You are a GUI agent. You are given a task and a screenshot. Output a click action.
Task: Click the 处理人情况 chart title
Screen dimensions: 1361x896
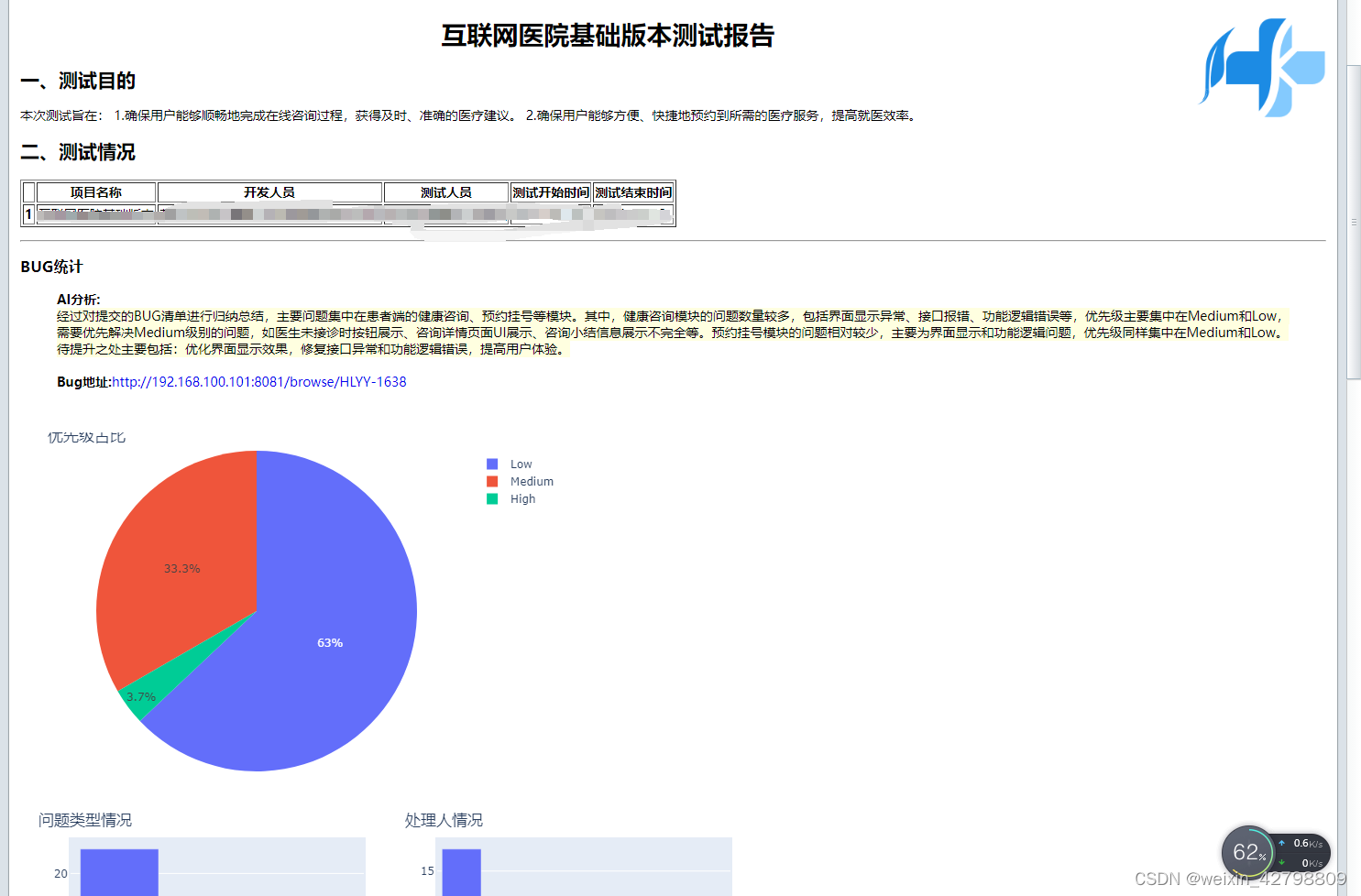pos(444,820)
